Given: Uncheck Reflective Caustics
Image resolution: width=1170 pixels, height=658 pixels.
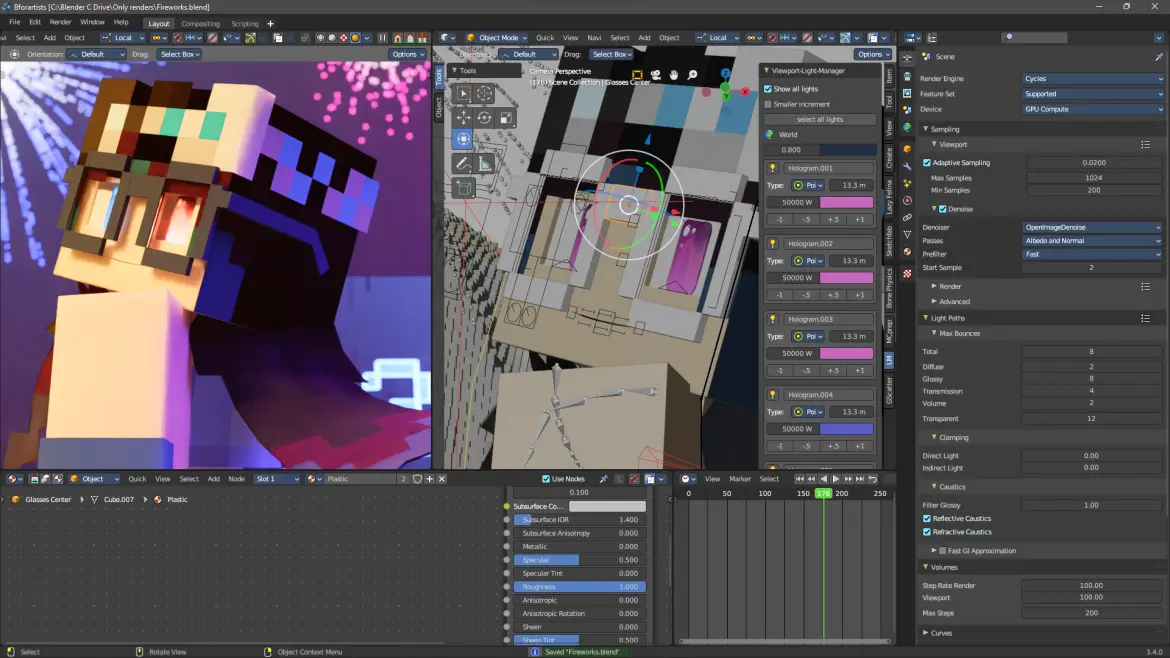Looking at the screenshot, I should (925, 518).
